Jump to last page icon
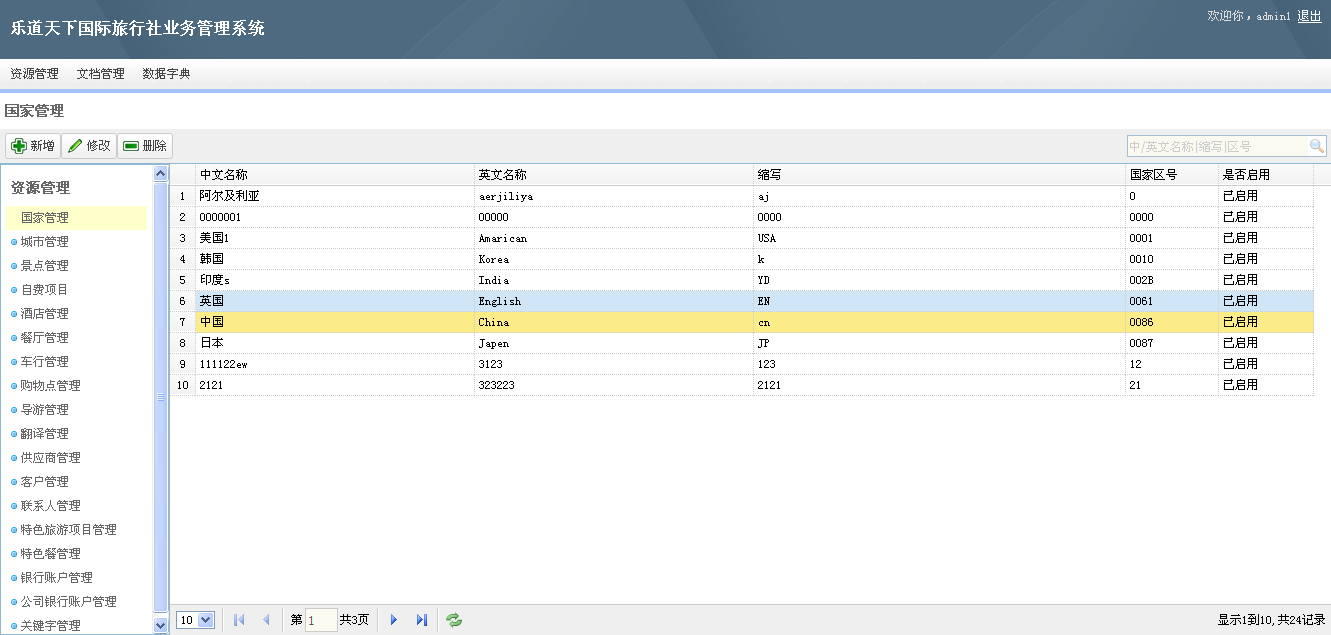This screenshot has height=635, width=1331. 422,620
